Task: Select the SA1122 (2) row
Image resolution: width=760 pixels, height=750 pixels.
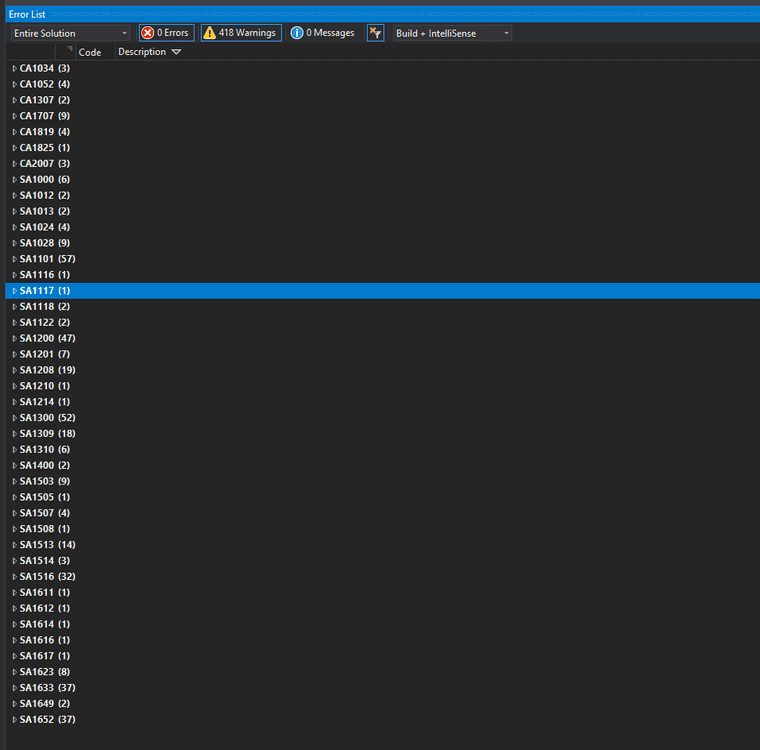Action: pyautogui.click(x=382, y=322)
